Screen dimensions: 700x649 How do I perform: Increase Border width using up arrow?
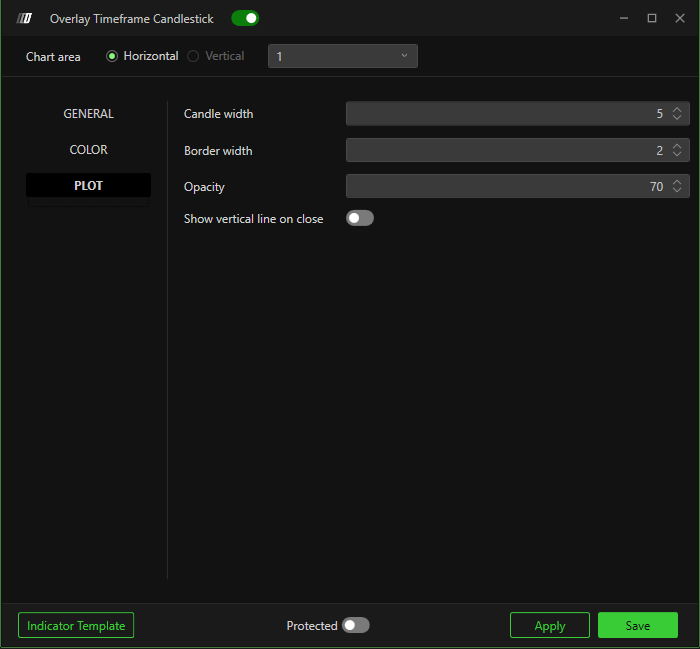click(x=677, y=146)
